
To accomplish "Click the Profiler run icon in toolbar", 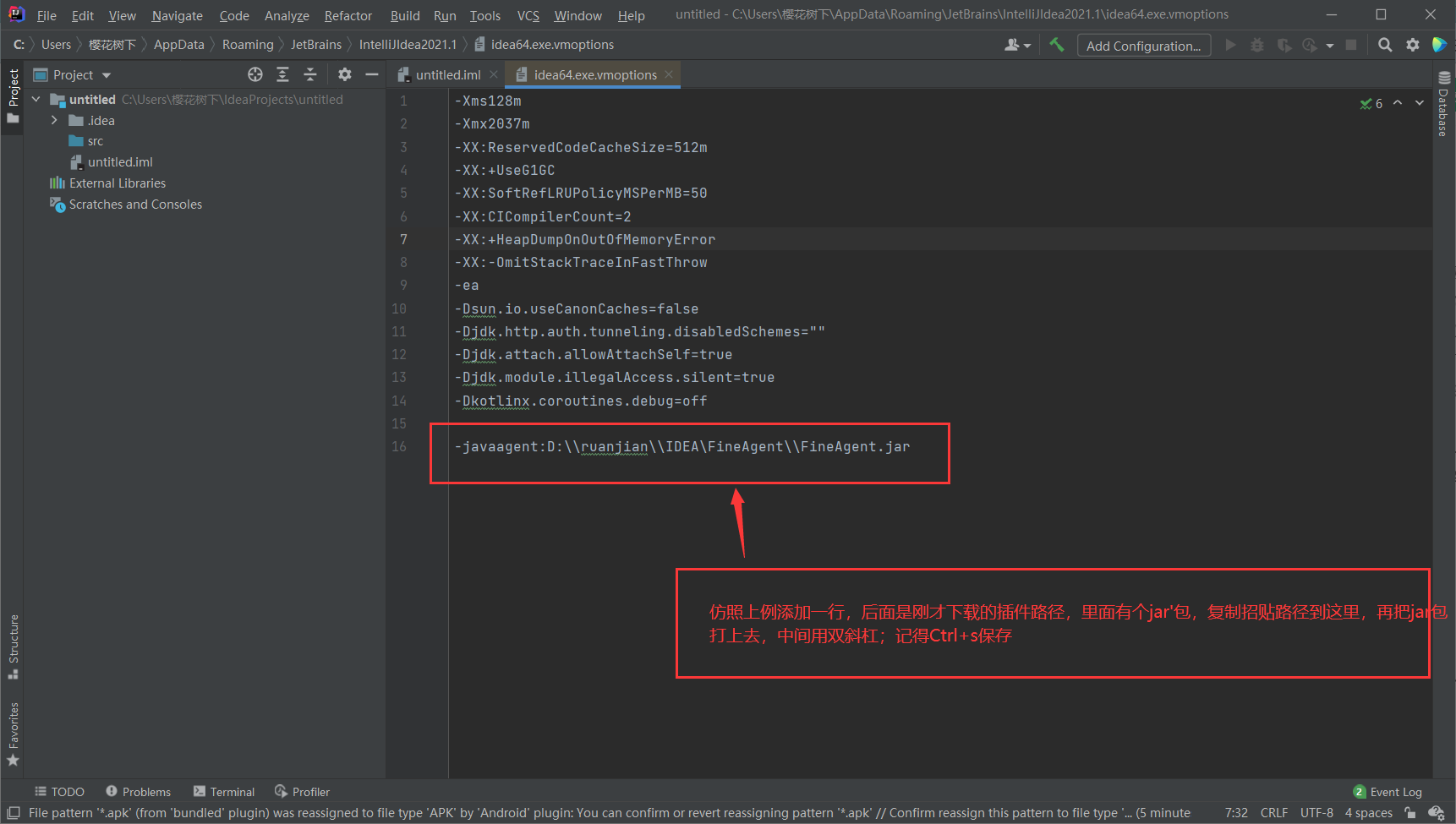I will (x=1310, y=45).
